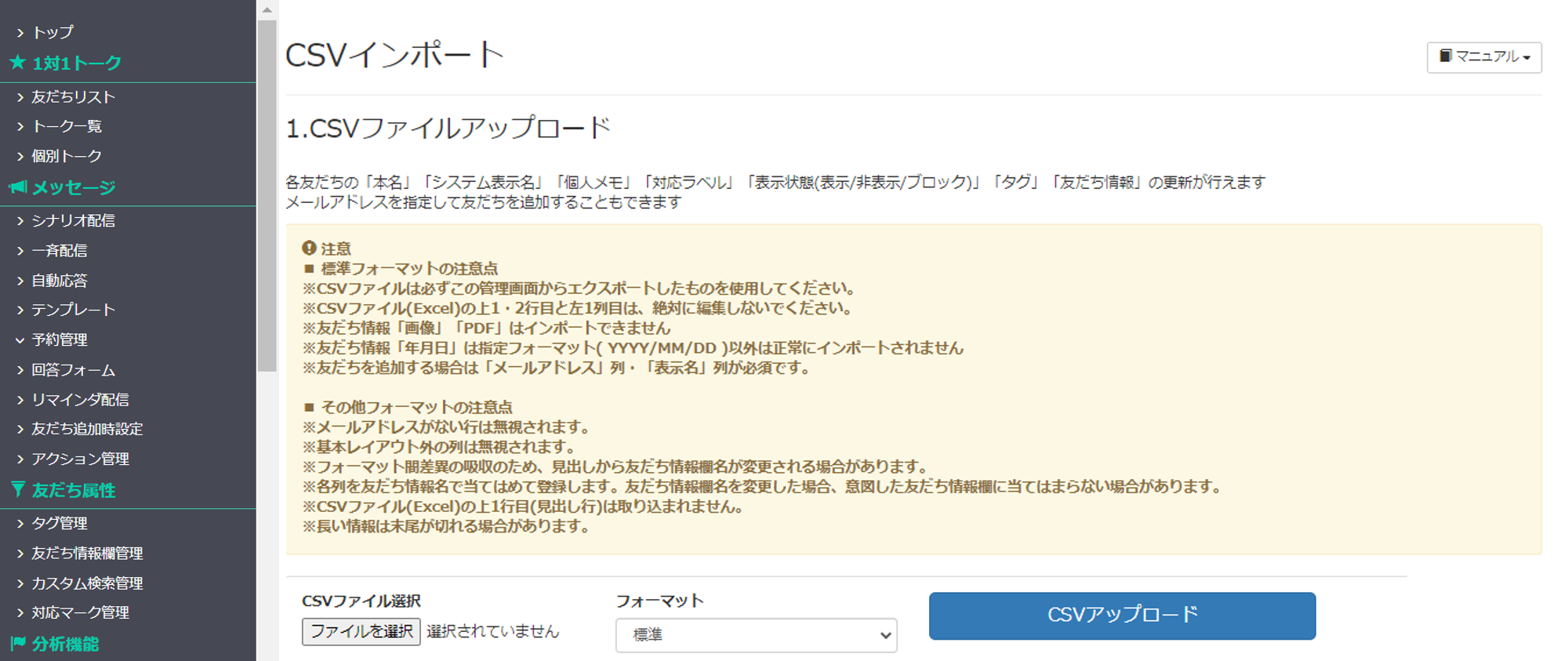Click the star icon beside 1対1トーク
The height and width of the screenshot is (661, 1568).
click(17, 63)
